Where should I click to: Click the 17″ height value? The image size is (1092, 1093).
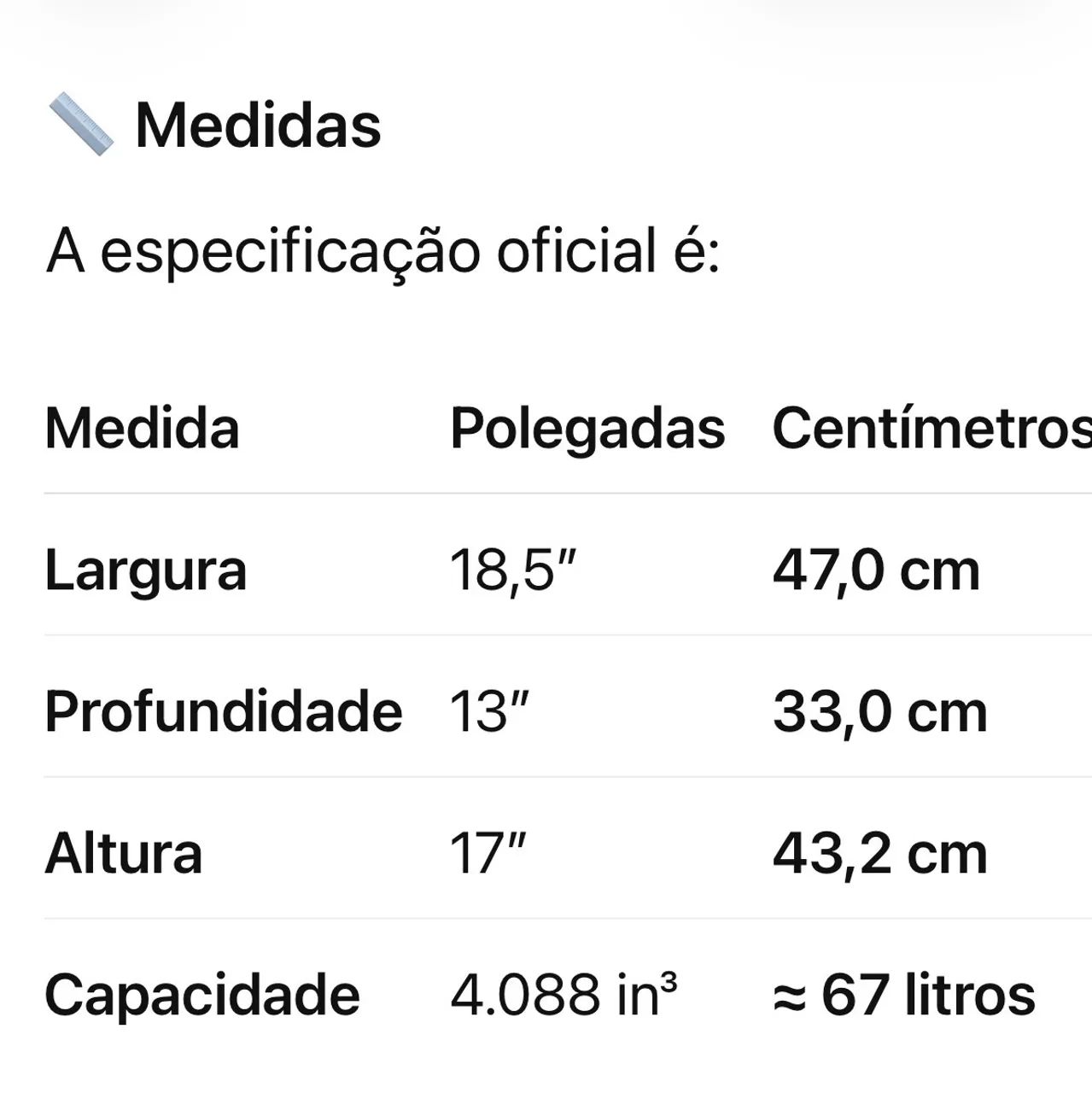488,853
